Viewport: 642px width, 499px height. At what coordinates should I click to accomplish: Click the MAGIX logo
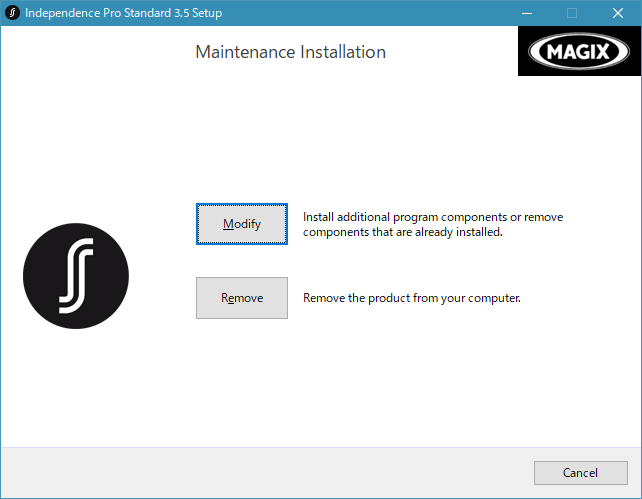(x=579, y=51)
